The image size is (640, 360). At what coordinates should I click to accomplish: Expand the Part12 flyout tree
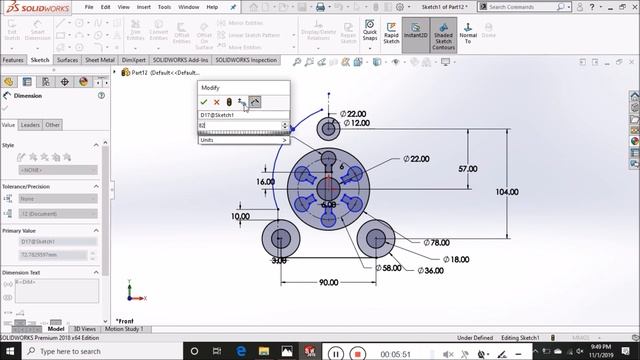tap(115, 72)
